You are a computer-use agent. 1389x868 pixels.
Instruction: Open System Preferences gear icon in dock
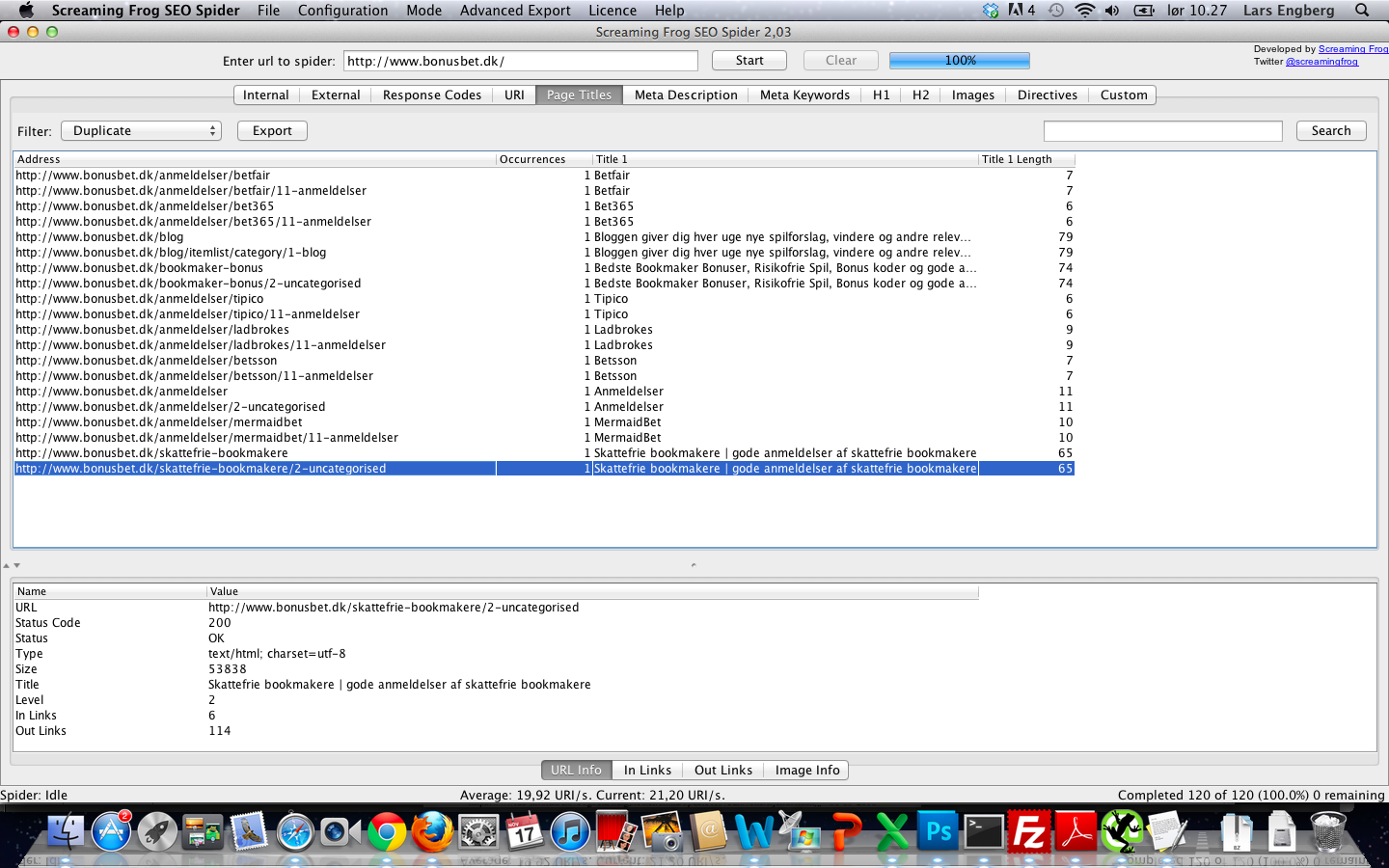[478, 830]
